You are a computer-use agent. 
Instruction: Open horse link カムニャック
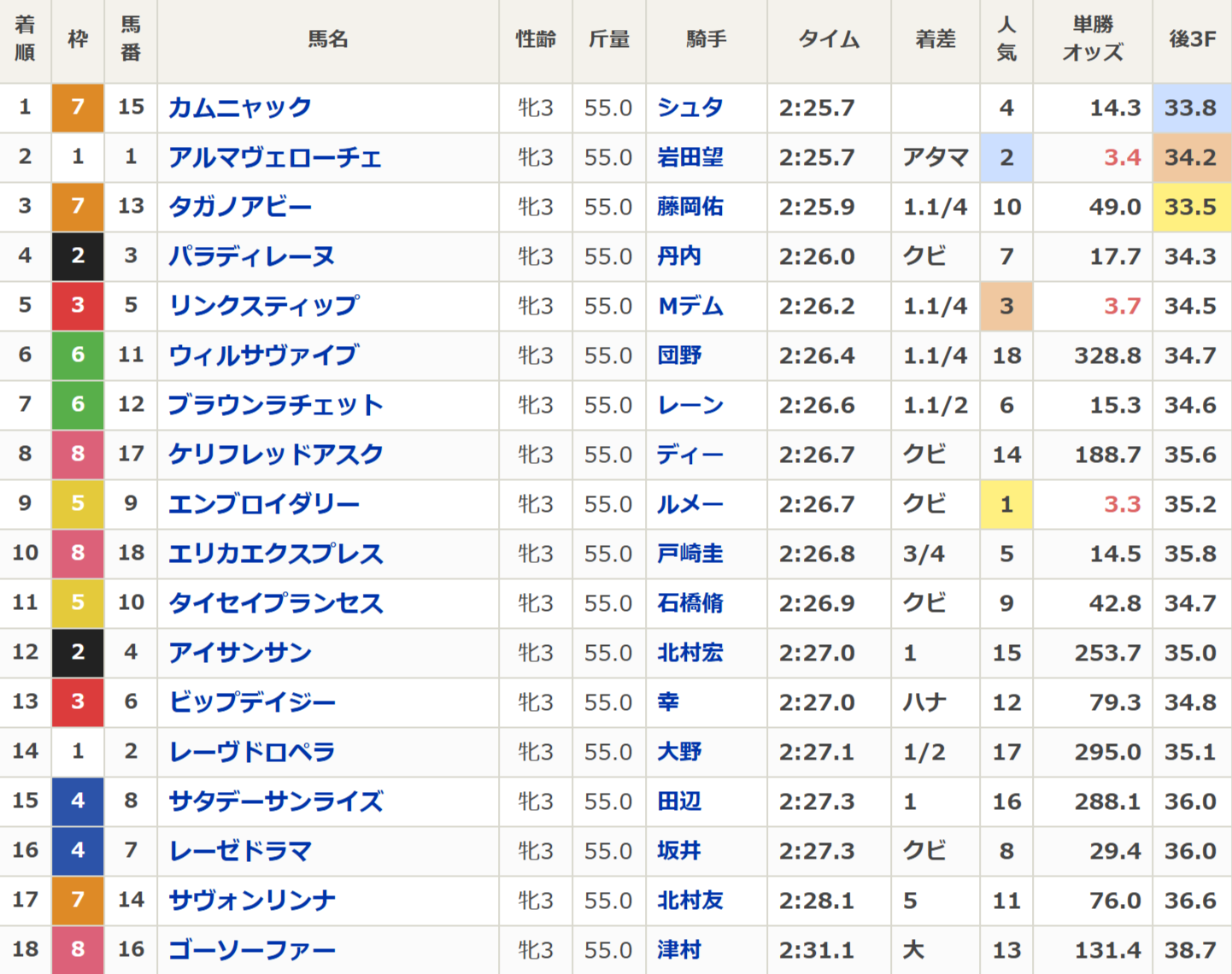pyautogui.click(x=240, y=108)
